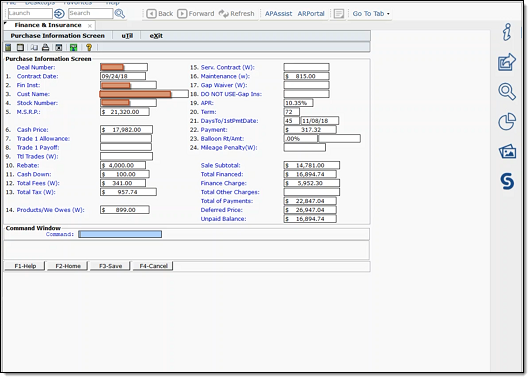Click the yellow question mark help icon
This screenshot has height=380, width=531.
point(89,47)
